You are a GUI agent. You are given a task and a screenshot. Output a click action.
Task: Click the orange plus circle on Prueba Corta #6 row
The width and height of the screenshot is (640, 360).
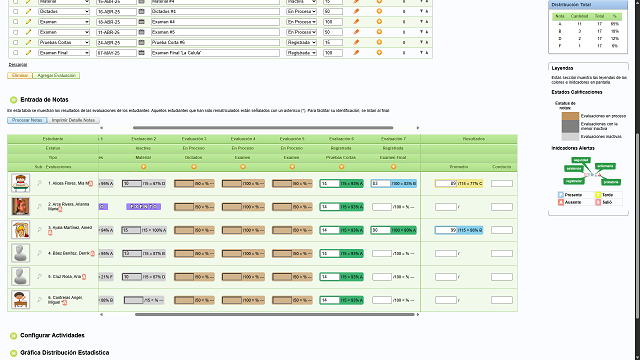379,42
